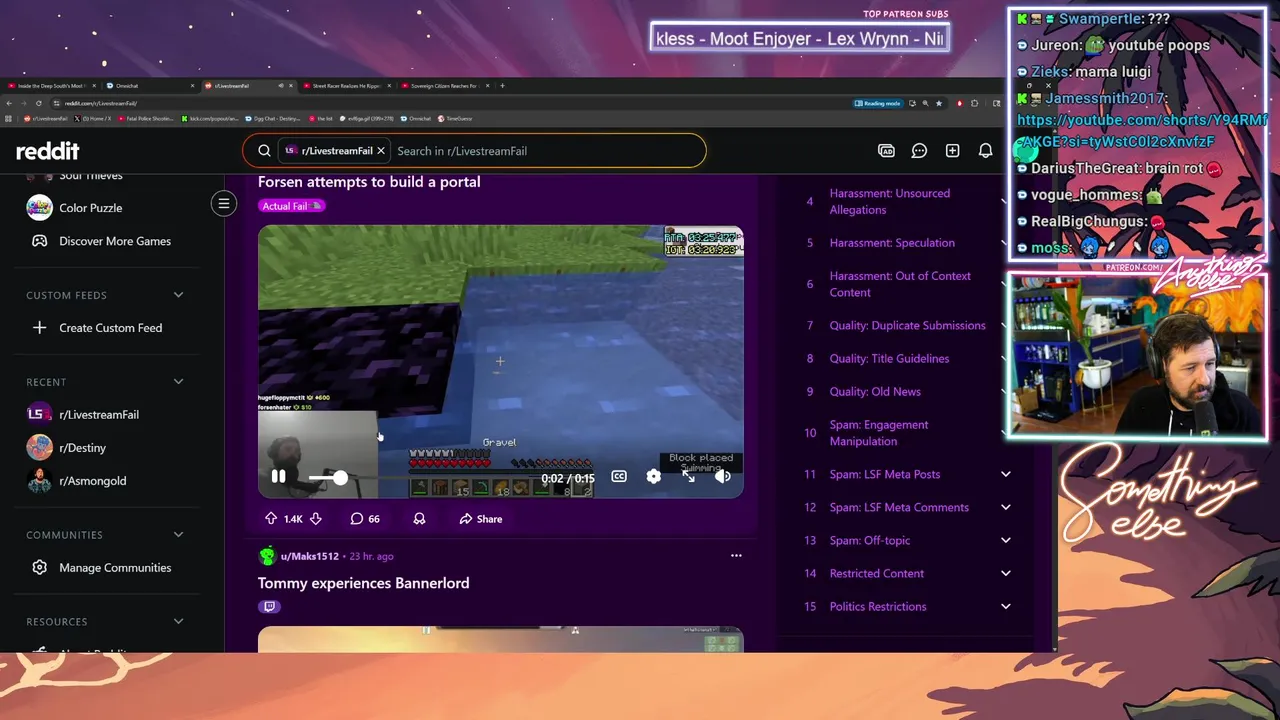Mute the video volume
Viewport: 1280px width, 720px height.
pos(723,477)
